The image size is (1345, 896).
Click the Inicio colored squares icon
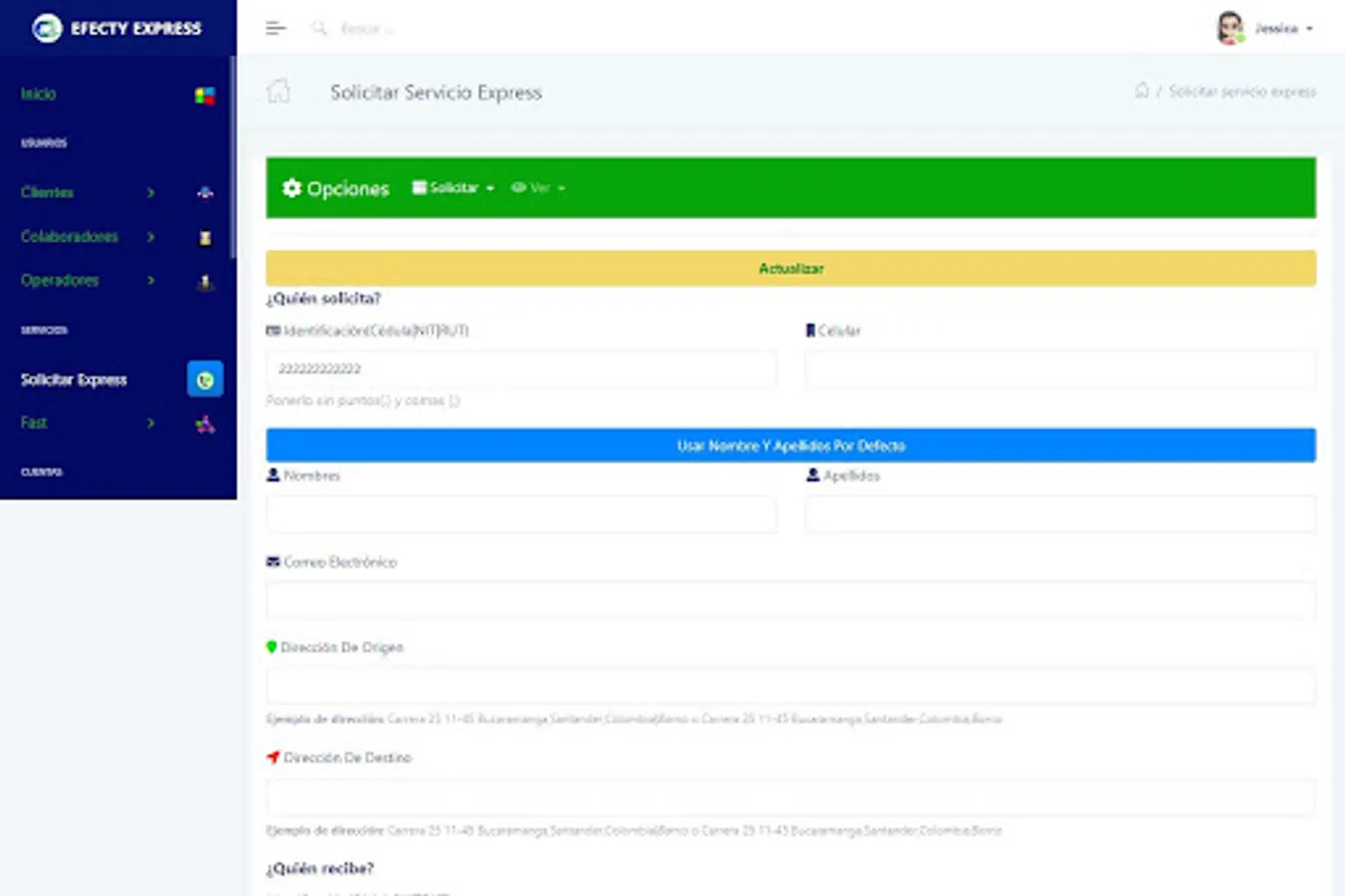[x=205, y=96]
